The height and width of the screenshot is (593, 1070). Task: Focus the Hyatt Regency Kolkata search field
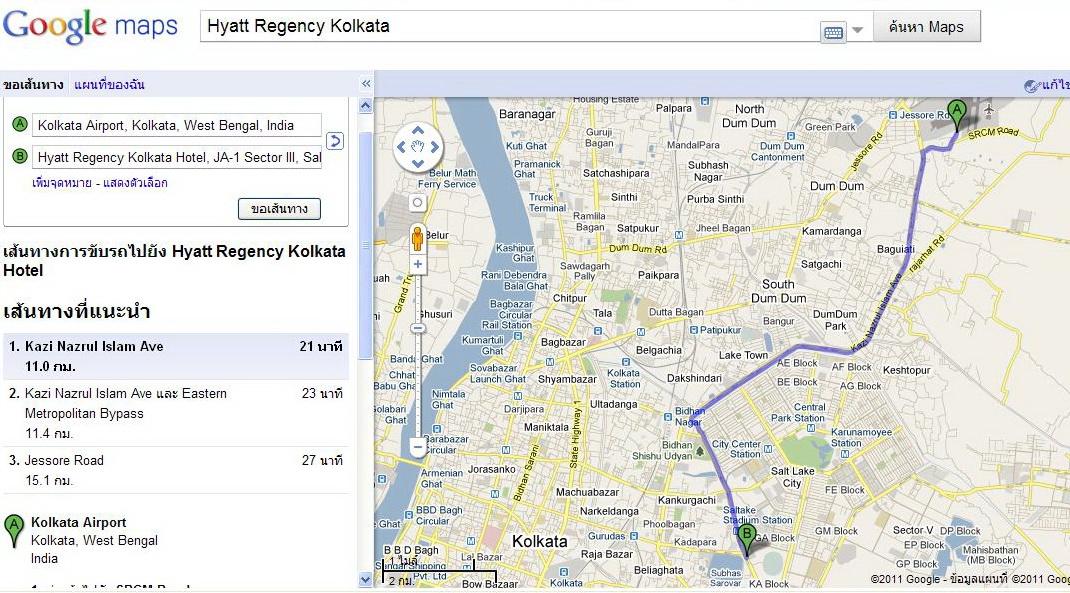(x=508, y=27)
